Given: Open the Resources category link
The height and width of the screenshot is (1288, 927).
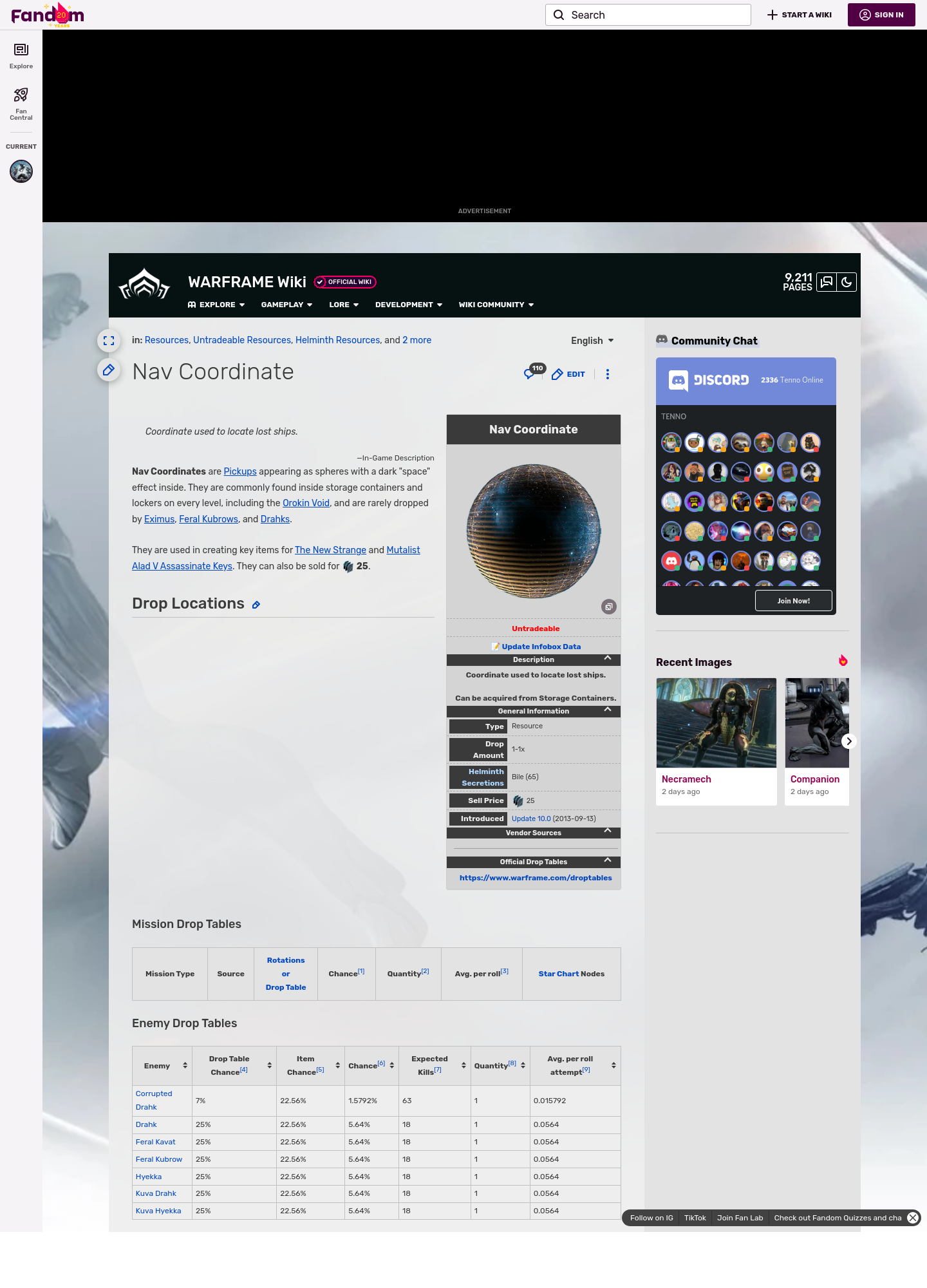Looking at the screenshot, I should pyautogui.click(x=167, y=340).
